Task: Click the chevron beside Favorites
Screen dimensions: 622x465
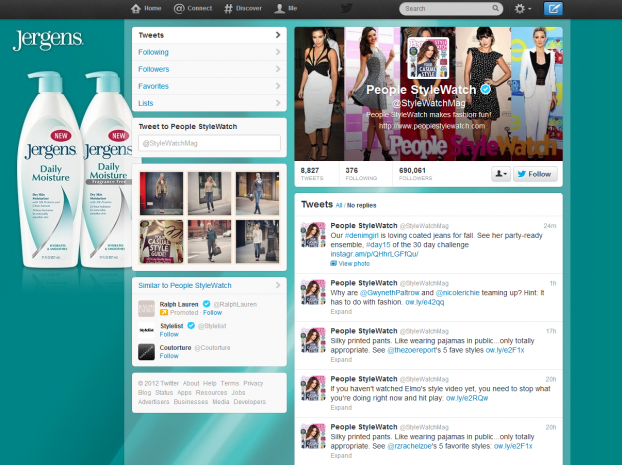Action: point(278,86)
